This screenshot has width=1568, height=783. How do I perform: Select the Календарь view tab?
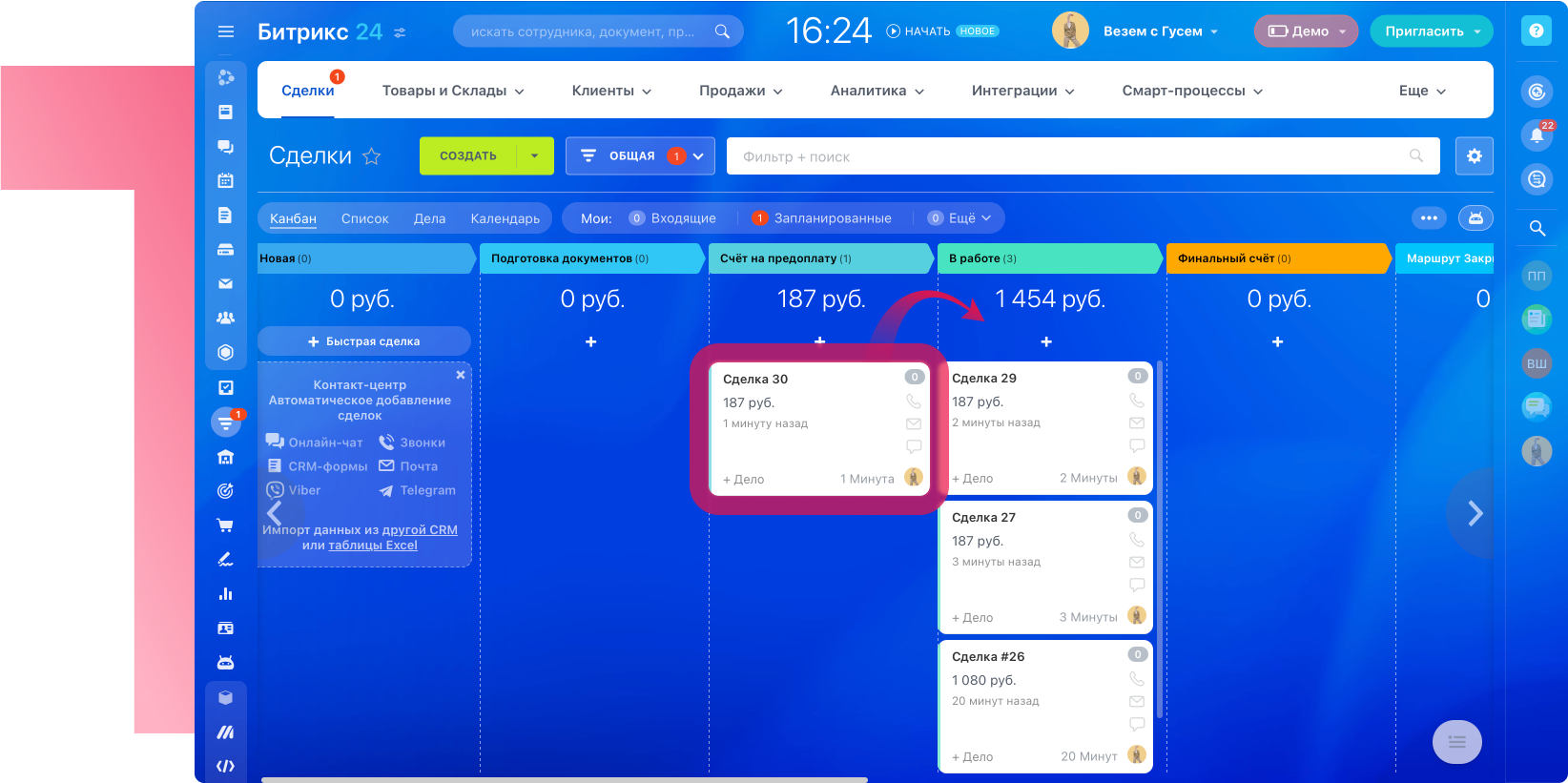[505, 218]
